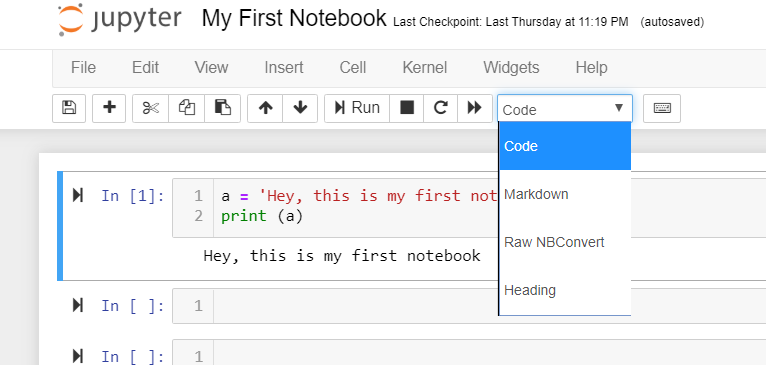Click into the first cell's code editor
This screenshot has width=766, height=365.
(x=469, y=208)
